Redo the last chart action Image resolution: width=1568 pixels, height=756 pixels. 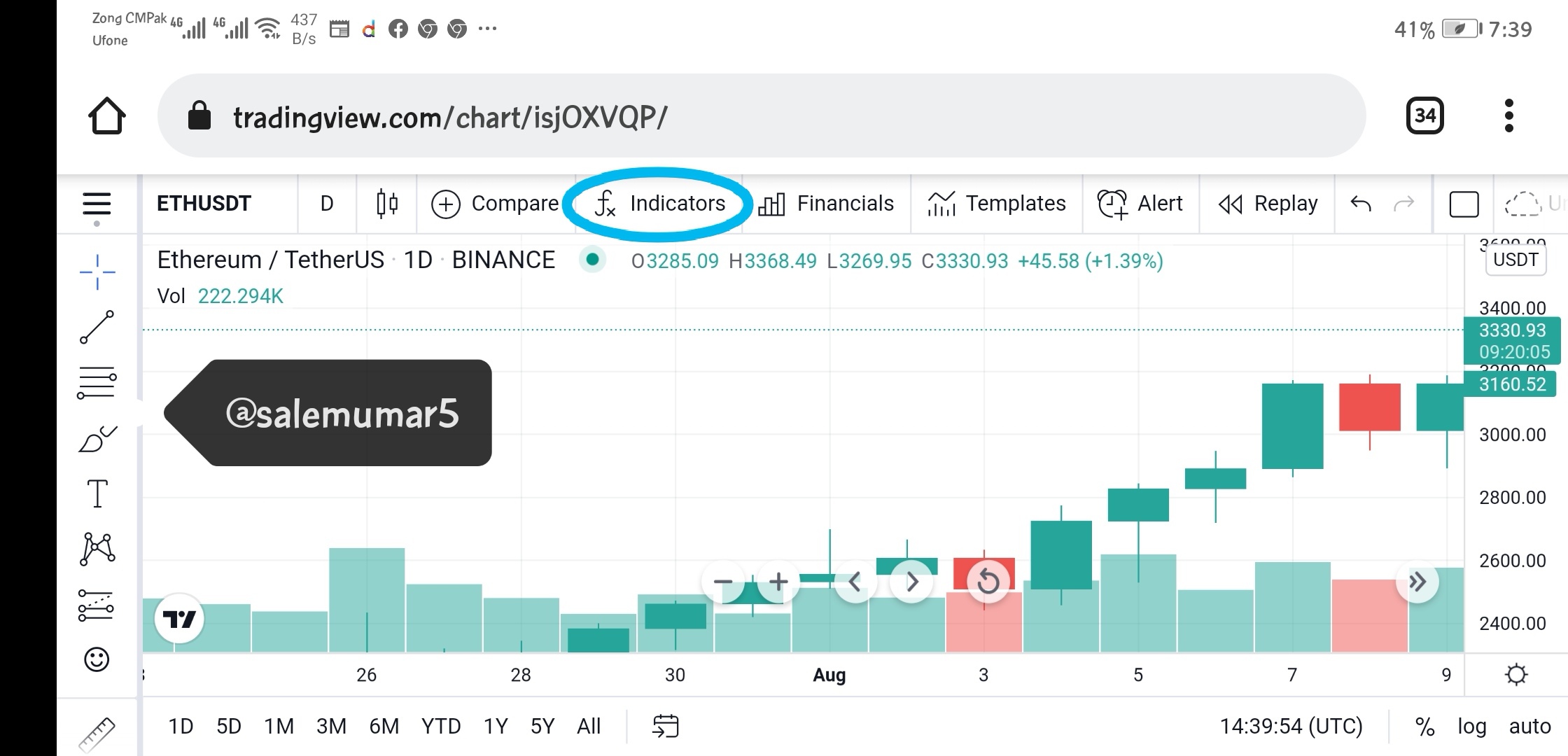coord(1404,204)
